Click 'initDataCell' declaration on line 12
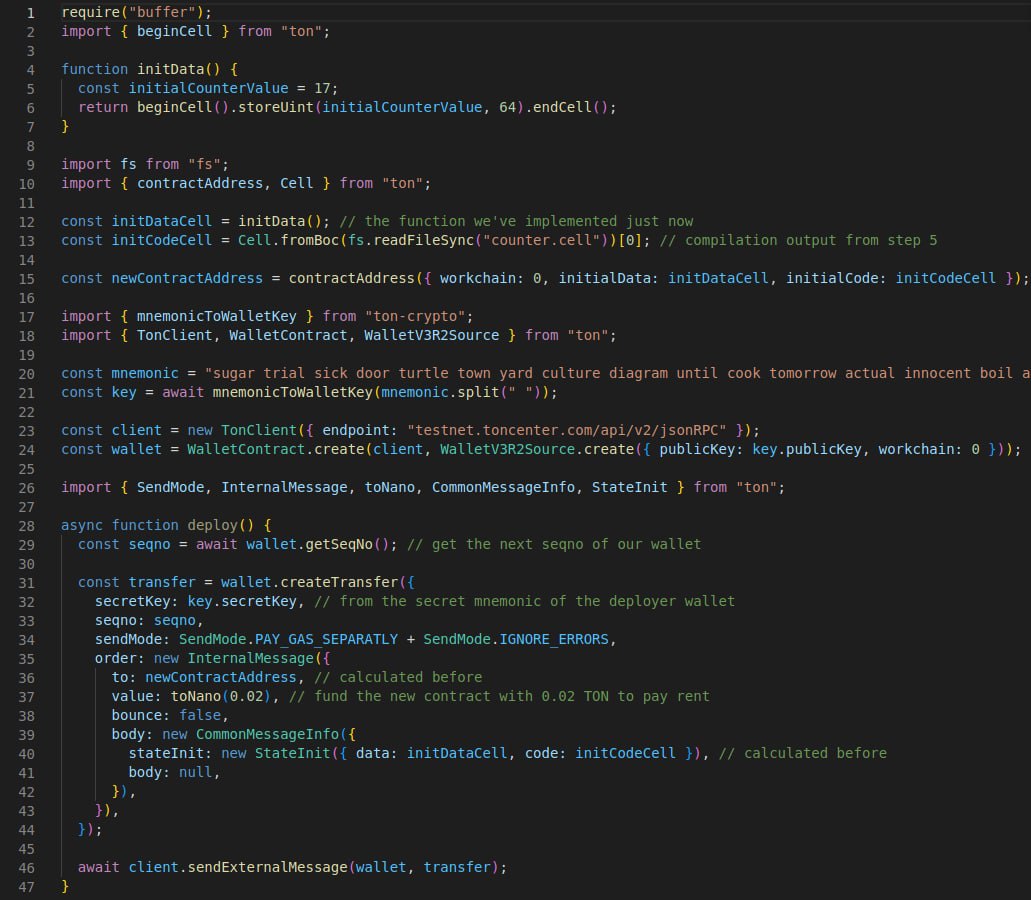This screenshot has width=1031, height=900. (162, 222)
